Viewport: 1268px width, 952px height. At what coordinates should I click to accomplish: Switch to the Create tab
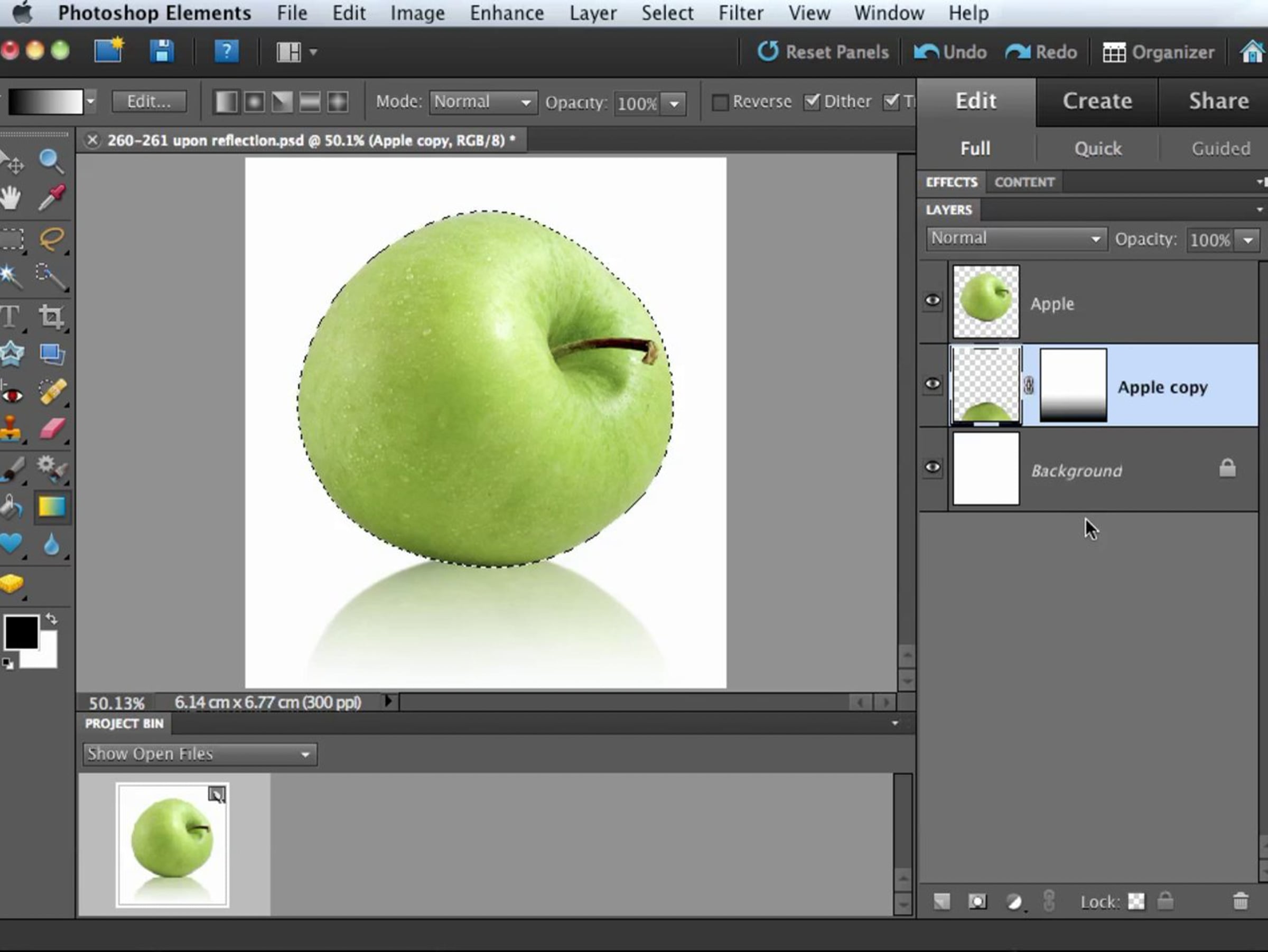(x=1097, y=101)
